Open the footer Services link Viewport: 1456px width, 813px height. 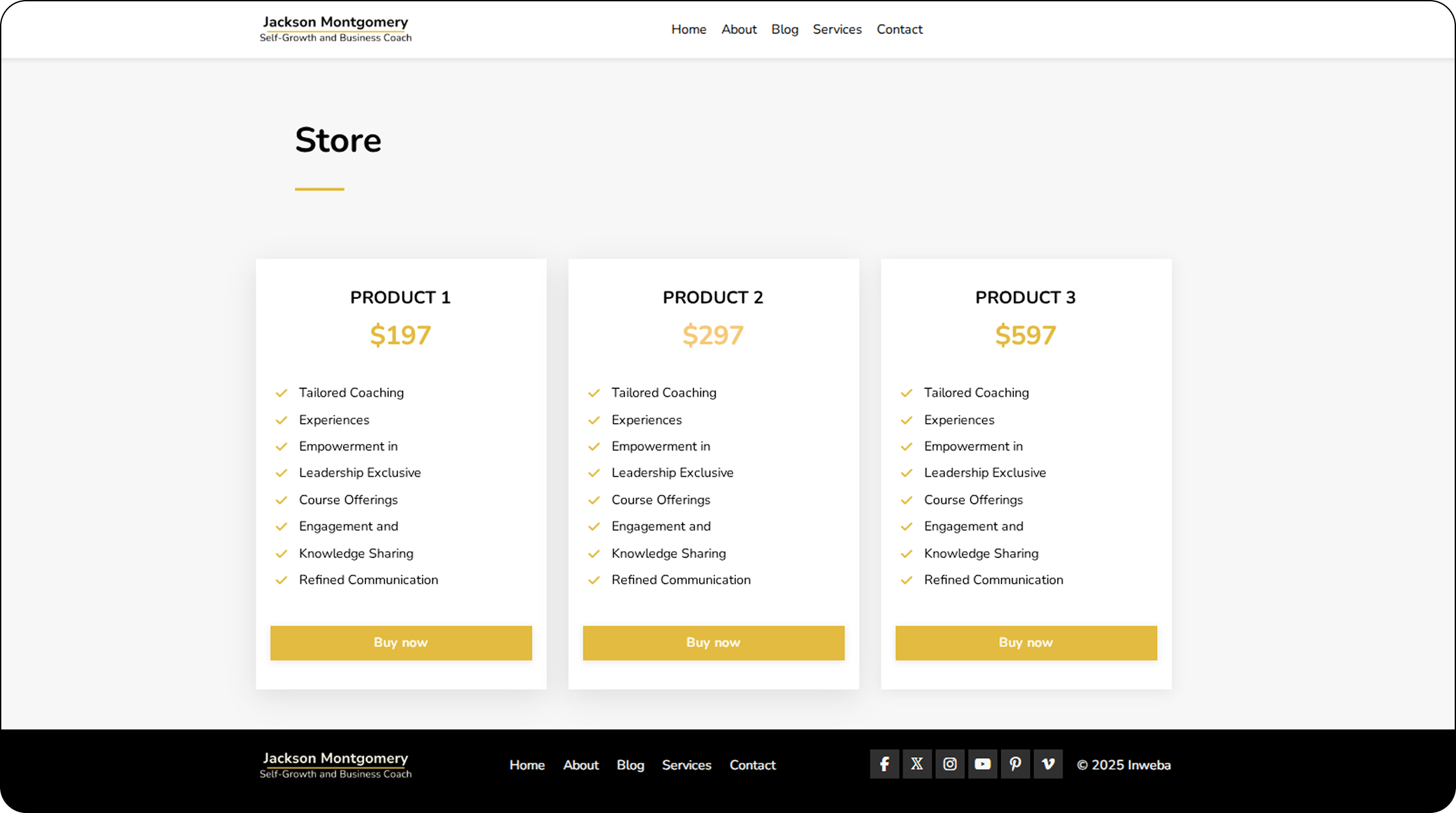tap(686, 765)
